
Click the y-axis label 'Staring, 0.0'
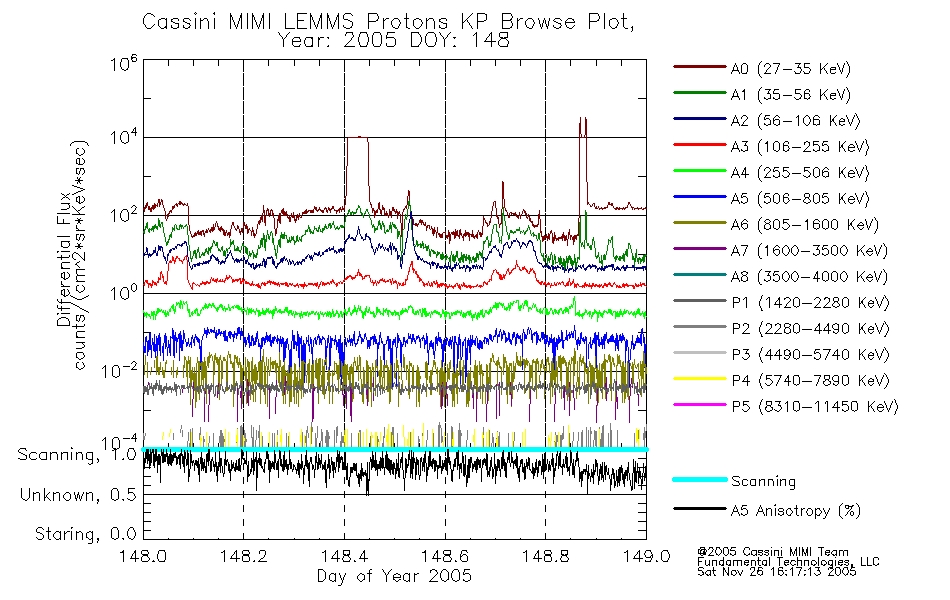point(85,534)
